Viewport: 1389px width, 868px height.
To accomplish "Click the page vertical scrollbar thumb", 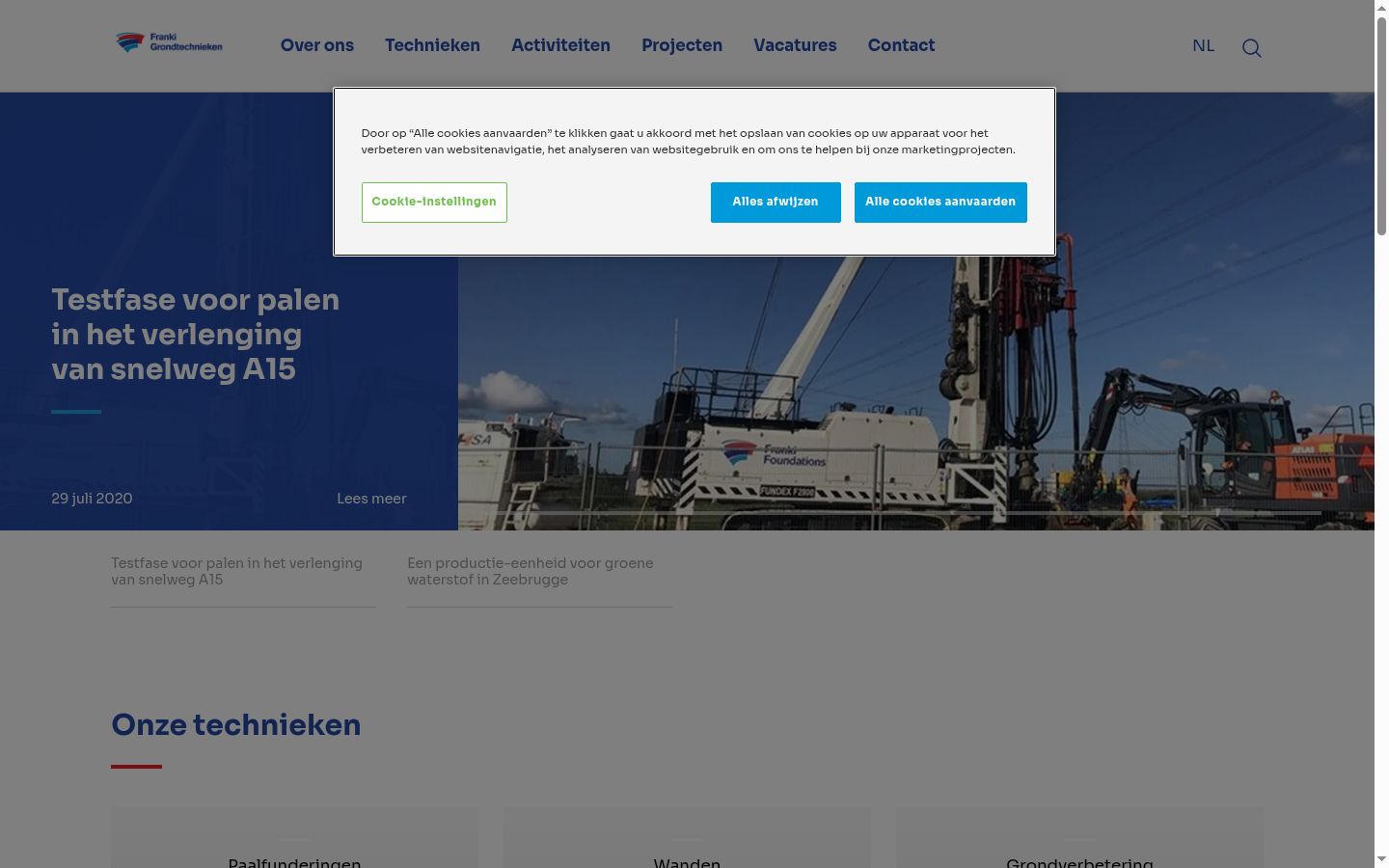I will [x=1381, y=125].
